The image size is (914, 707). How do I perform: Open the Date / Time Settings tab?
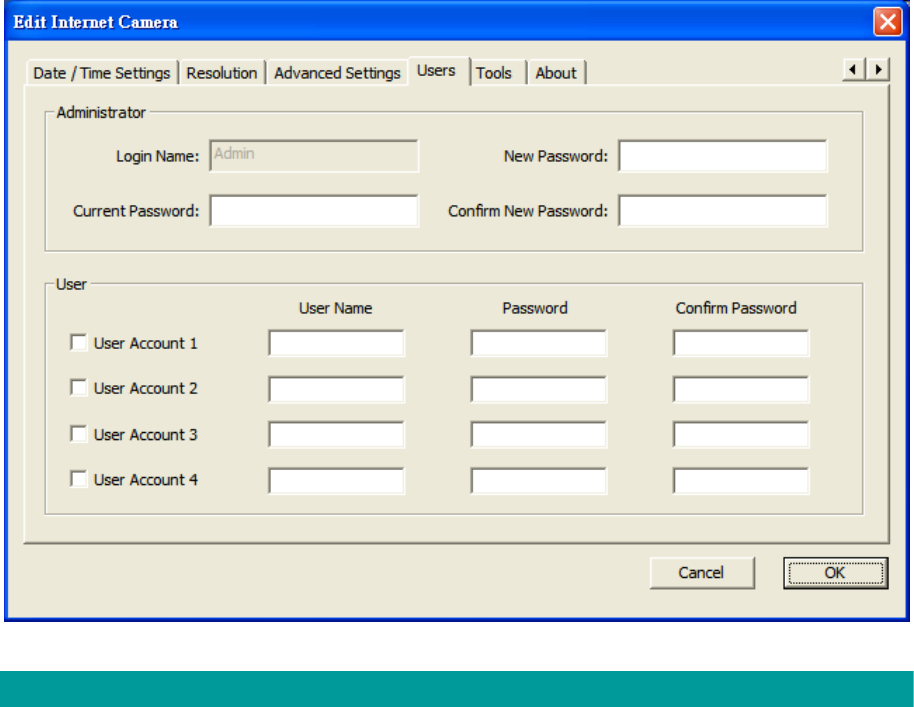[x=102, y=73]
